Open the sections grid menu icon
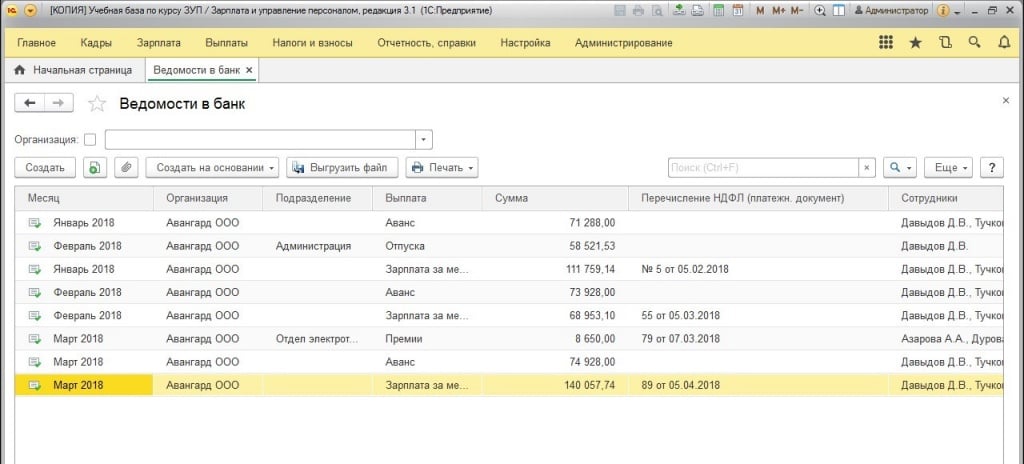 pos(885,43)
